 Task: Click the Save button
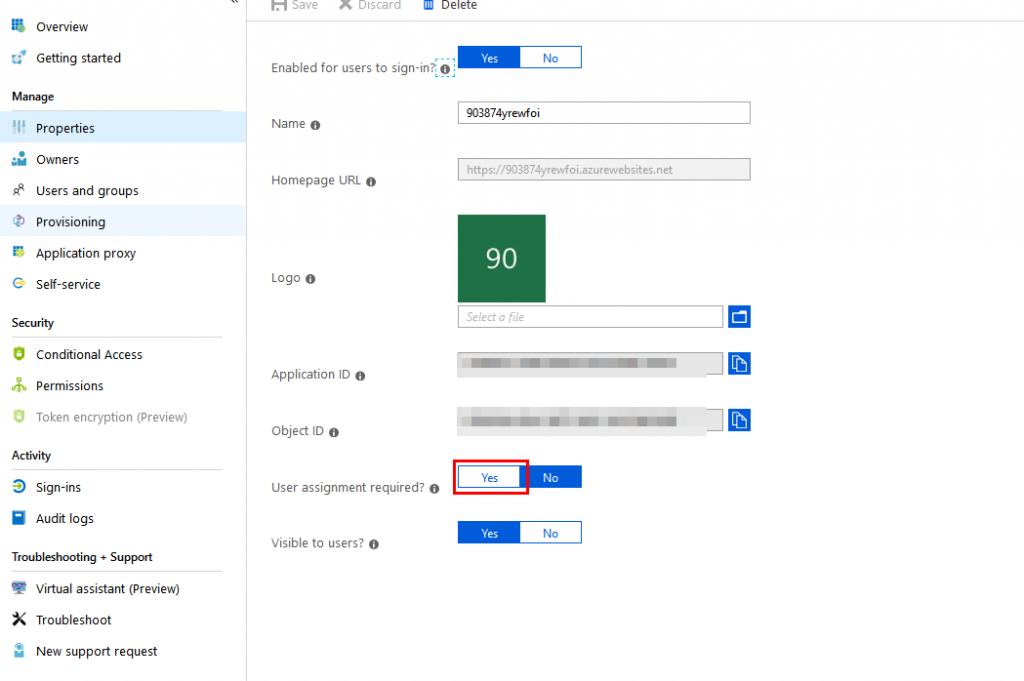pos(295,5)
